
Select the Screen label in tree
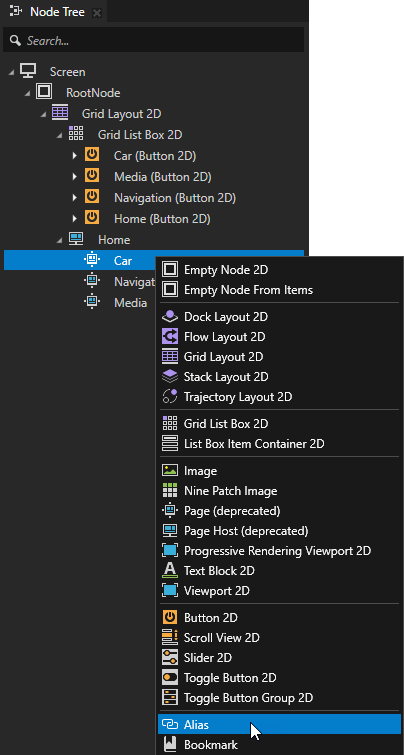coord(68,72)
